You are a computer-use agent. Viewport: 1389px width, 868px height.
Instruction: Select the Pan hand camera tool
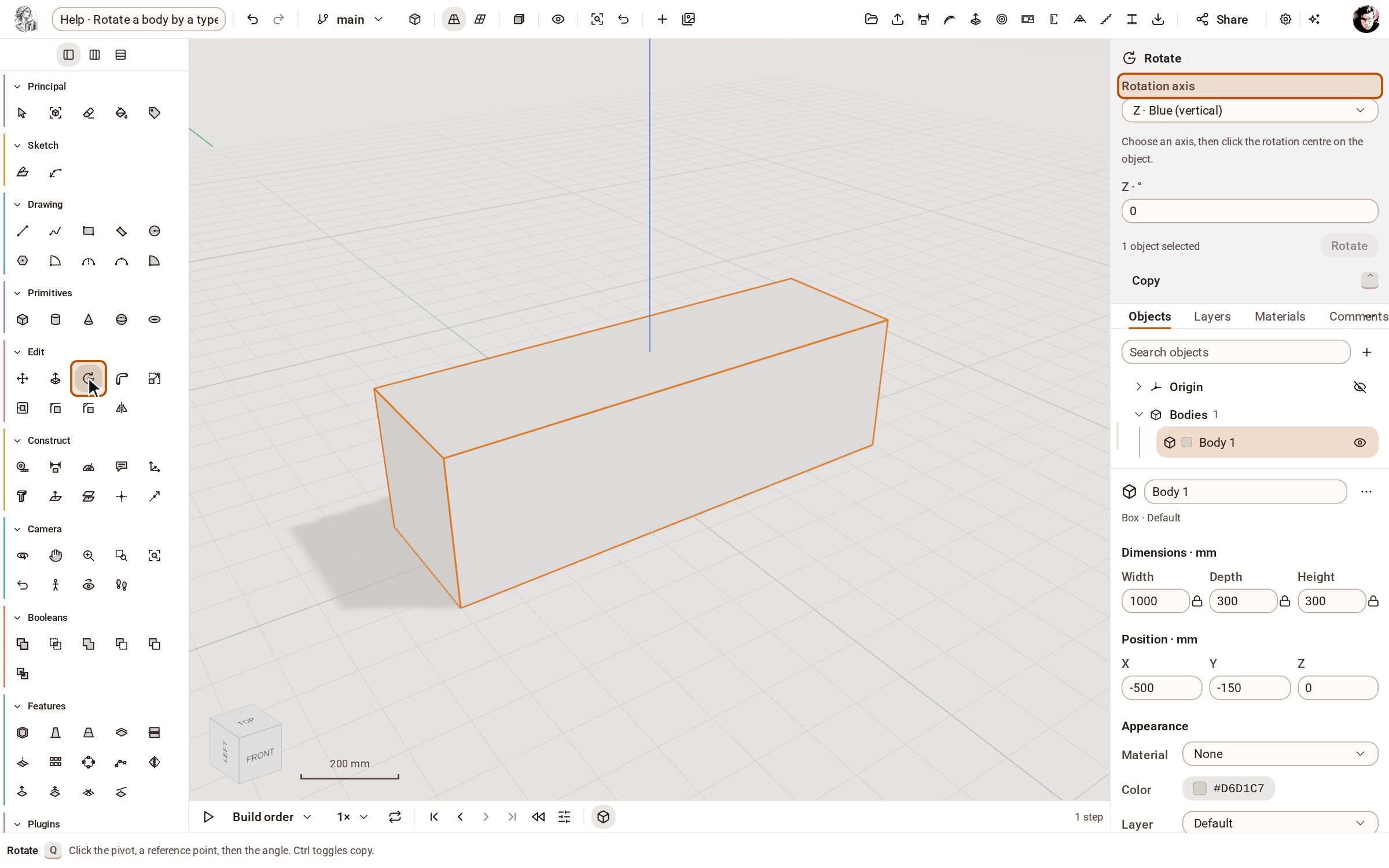[x=56, y=556]
